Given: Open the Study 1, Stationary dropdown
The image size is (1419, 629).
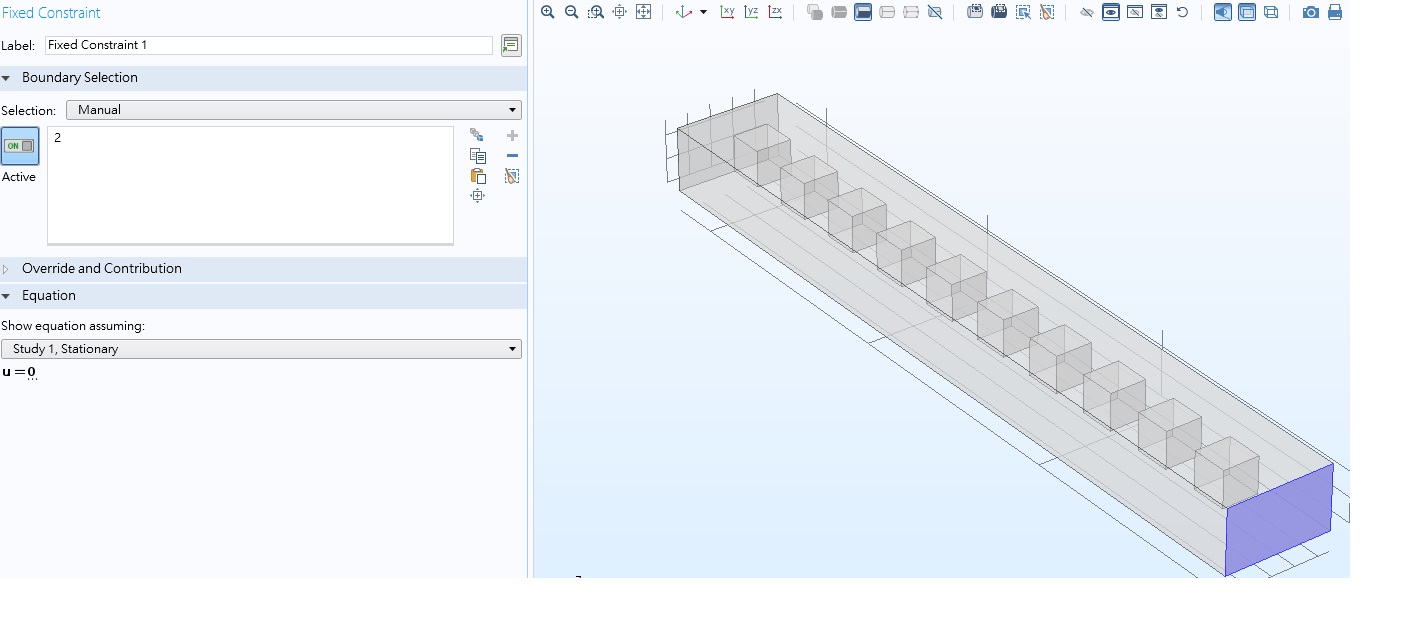Looking at the screenshot, I should pos(261,349).
